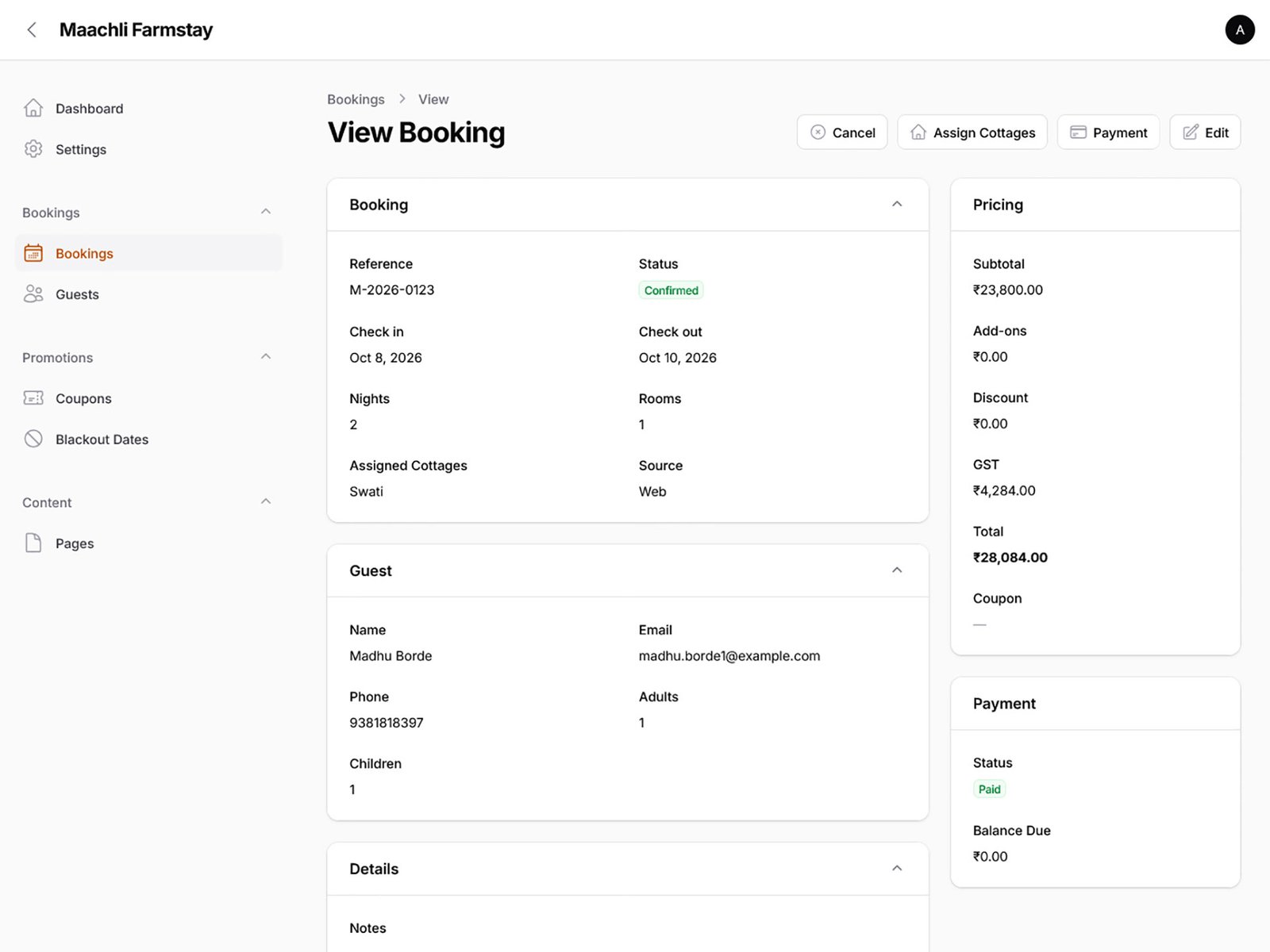The image size is (1270, 952).
Task: Collapse the Content sidebar group
Action: pyautogui.click(x=266, y=502)
